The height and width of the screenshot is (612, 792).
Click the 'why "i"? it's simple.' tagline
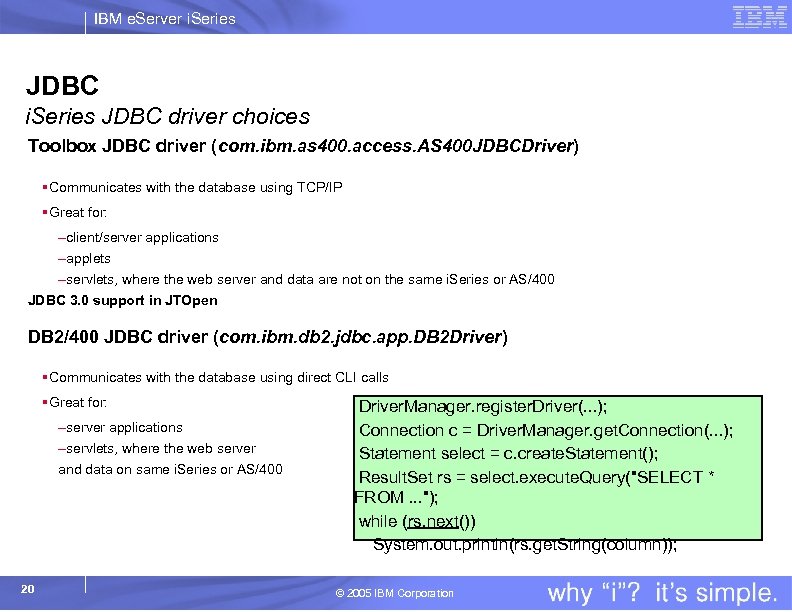pyautogui.click(x=662, y=593)
